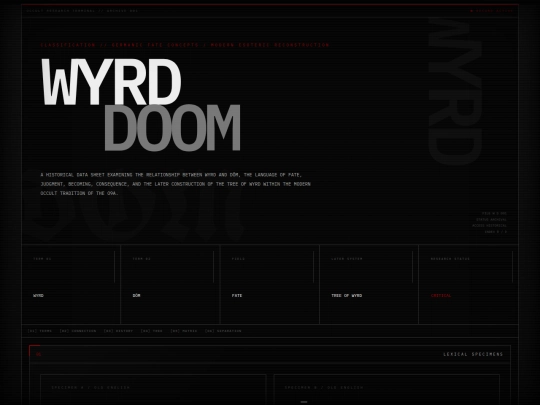Click the FATE value in the Field card
This screenshot has height=405, width=540.
(237, 295)
